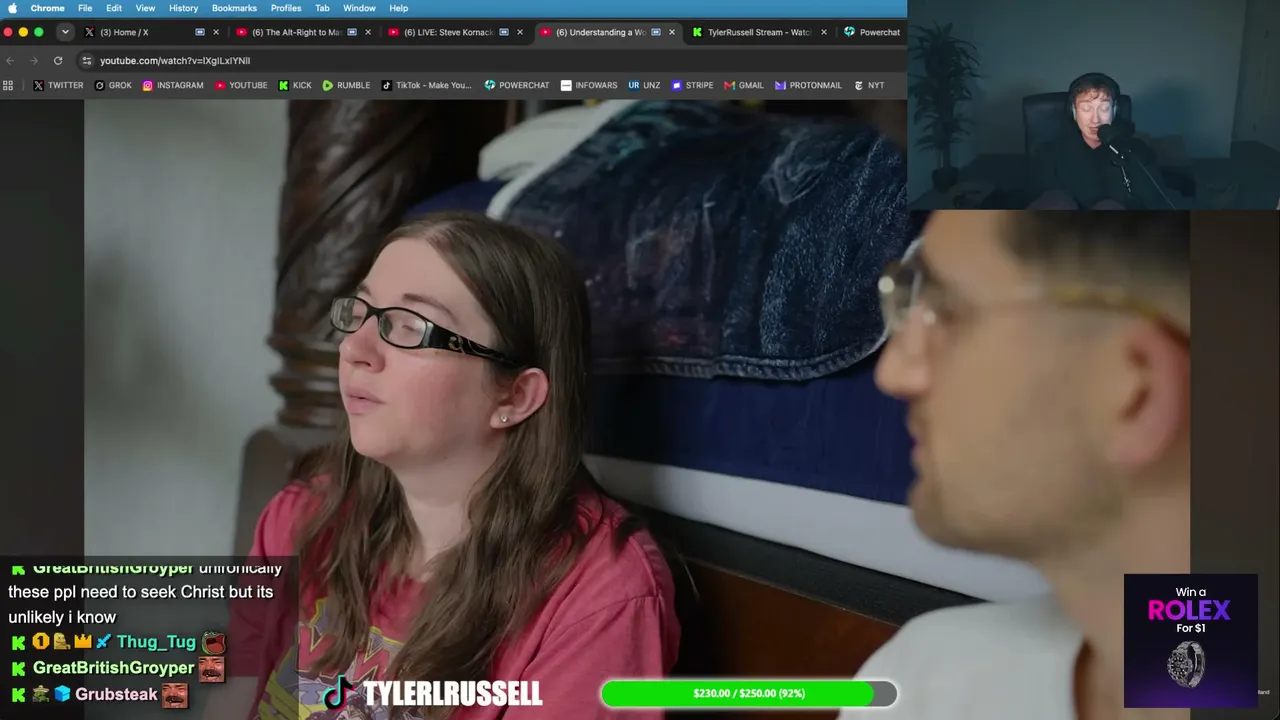Open the GROK bookmark

pyautogui.click(x=113, y=85)
